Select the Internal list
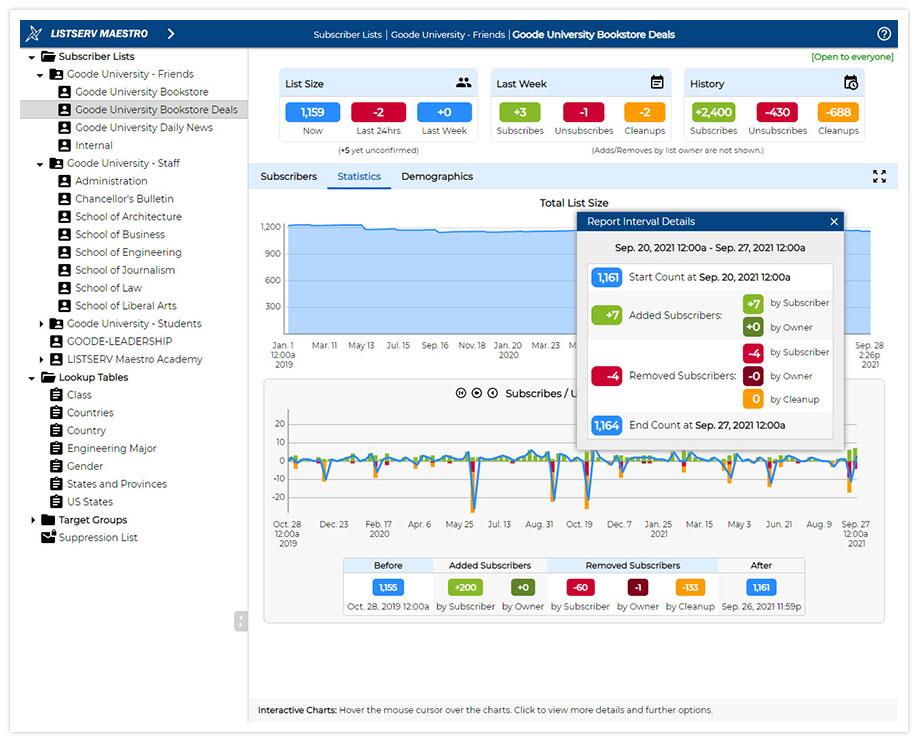 94,145
